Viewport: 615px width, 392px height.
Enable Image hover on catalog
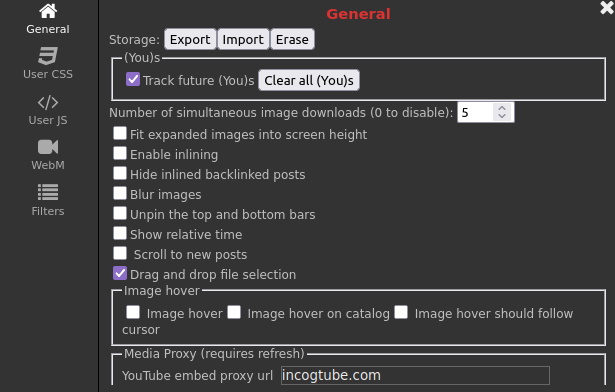click(234, 312)
